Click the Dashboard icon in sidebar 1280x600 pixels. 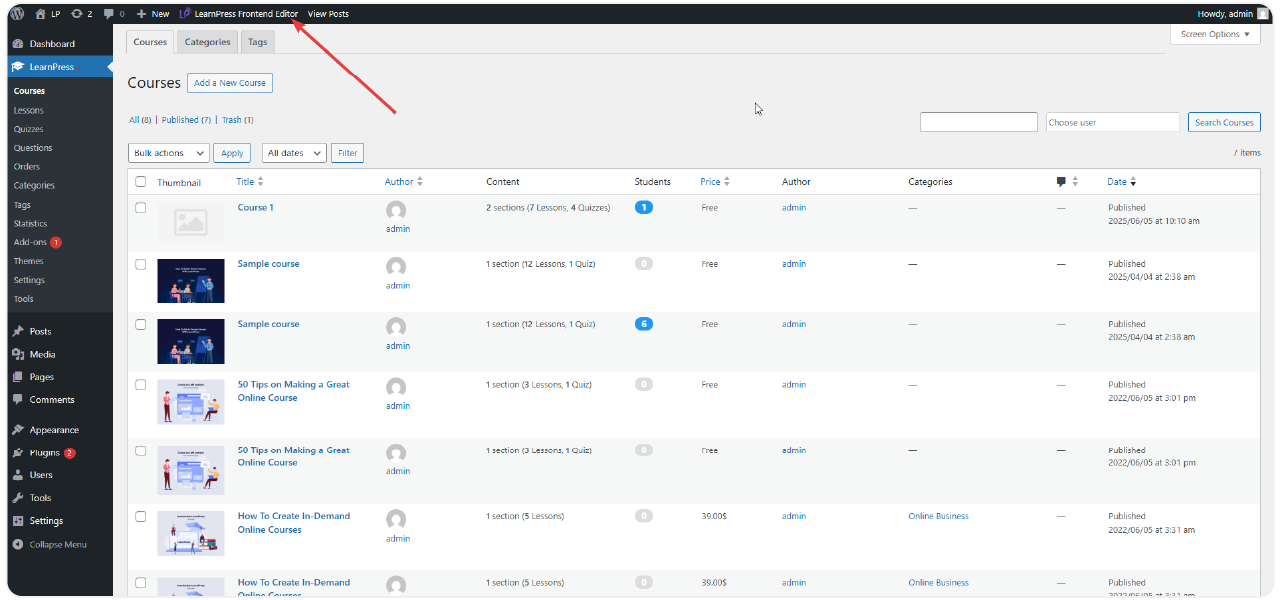pos(18,44)
